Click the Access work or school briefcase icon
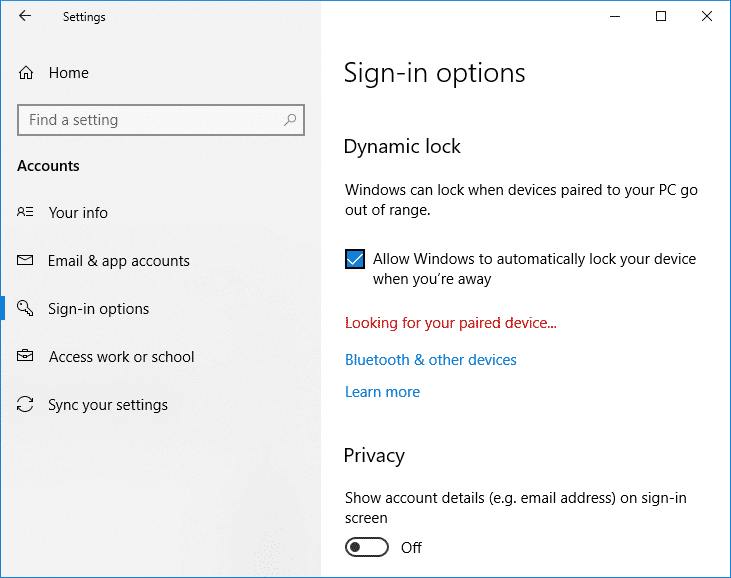The image size is (731, 578). point(26,357)
